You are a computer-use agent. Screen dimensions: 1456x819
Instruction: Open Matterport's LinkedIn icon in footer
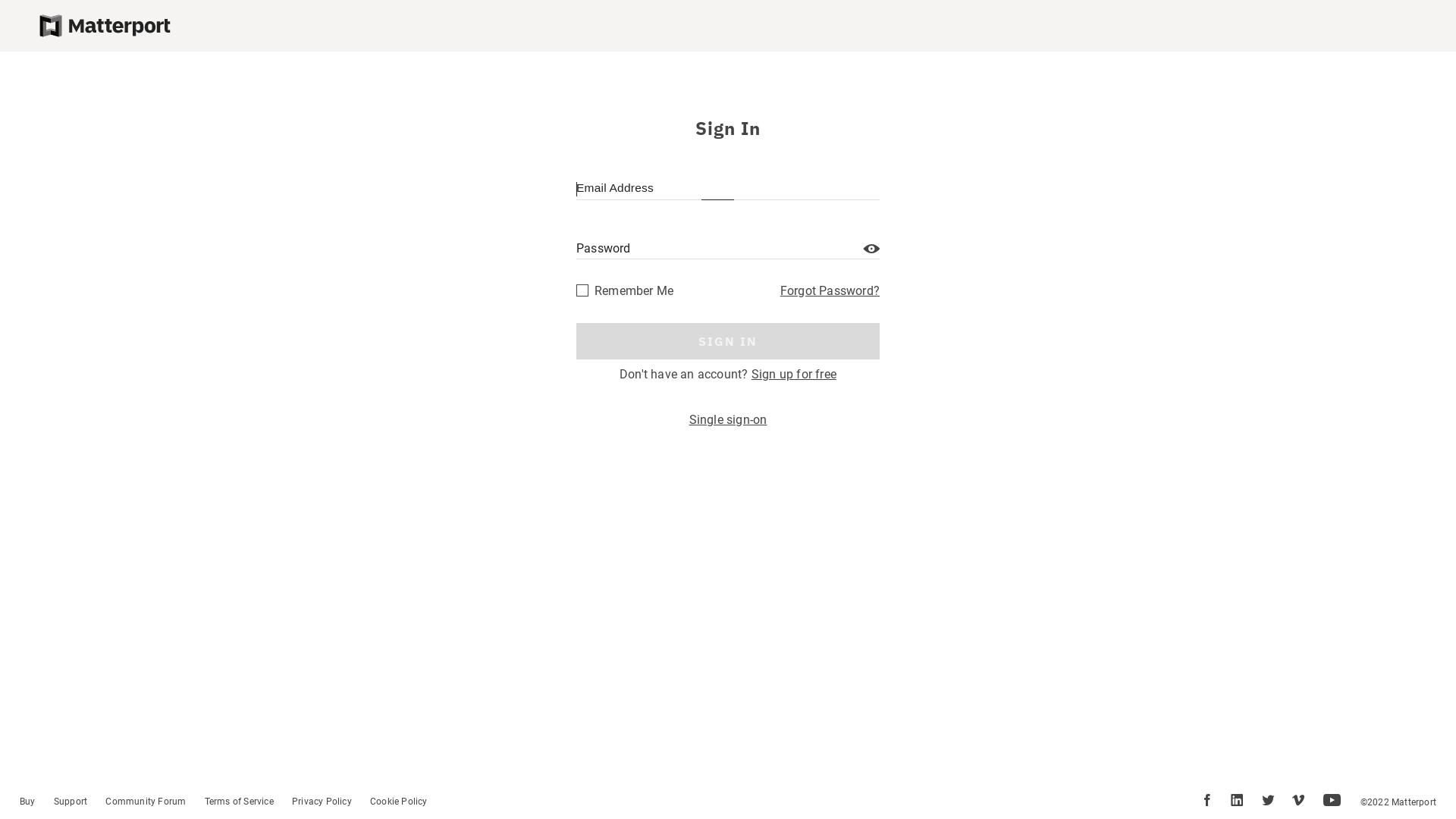1237,800
